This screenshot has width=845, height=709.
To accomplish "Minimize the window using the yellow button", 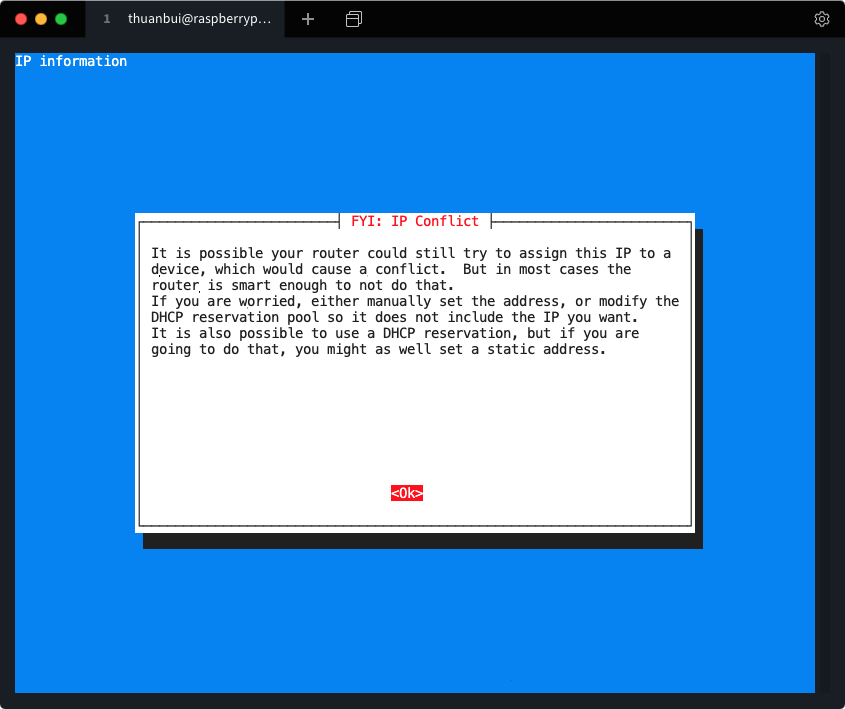I will (x=41, y=19).
